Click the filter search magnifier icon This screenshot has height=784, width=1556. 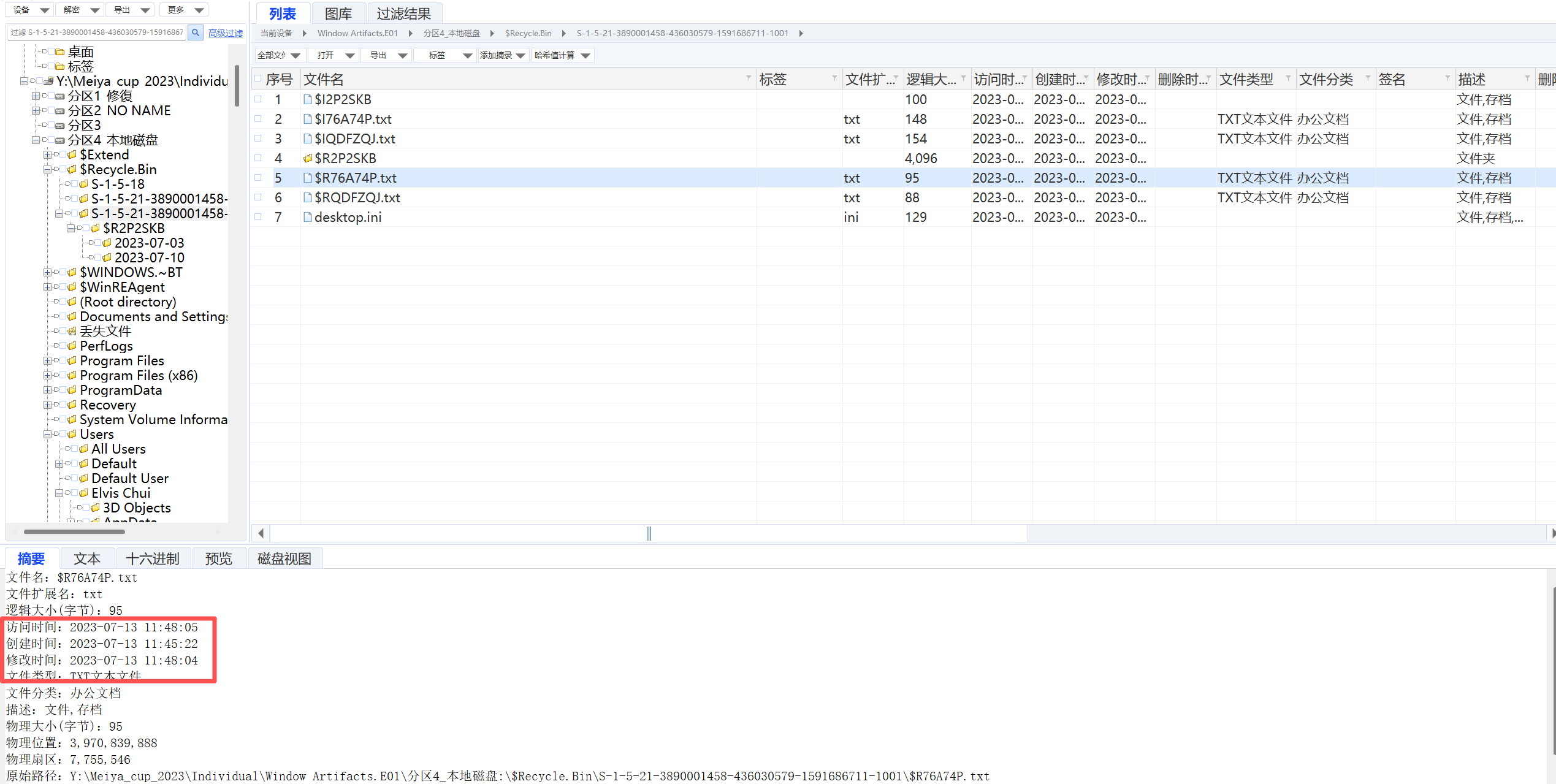click(x=195, y=32)
